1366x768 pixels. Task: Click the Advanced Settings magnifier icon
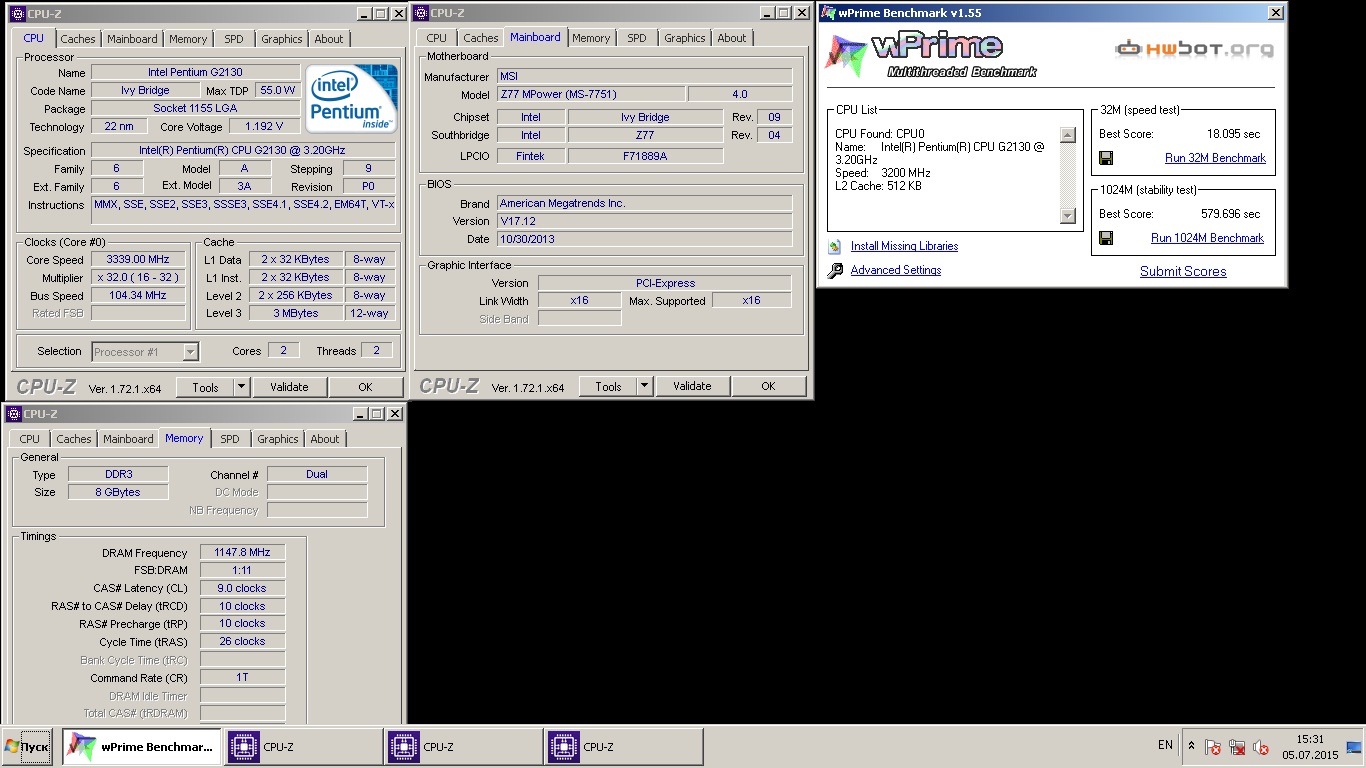pos(835,270)
